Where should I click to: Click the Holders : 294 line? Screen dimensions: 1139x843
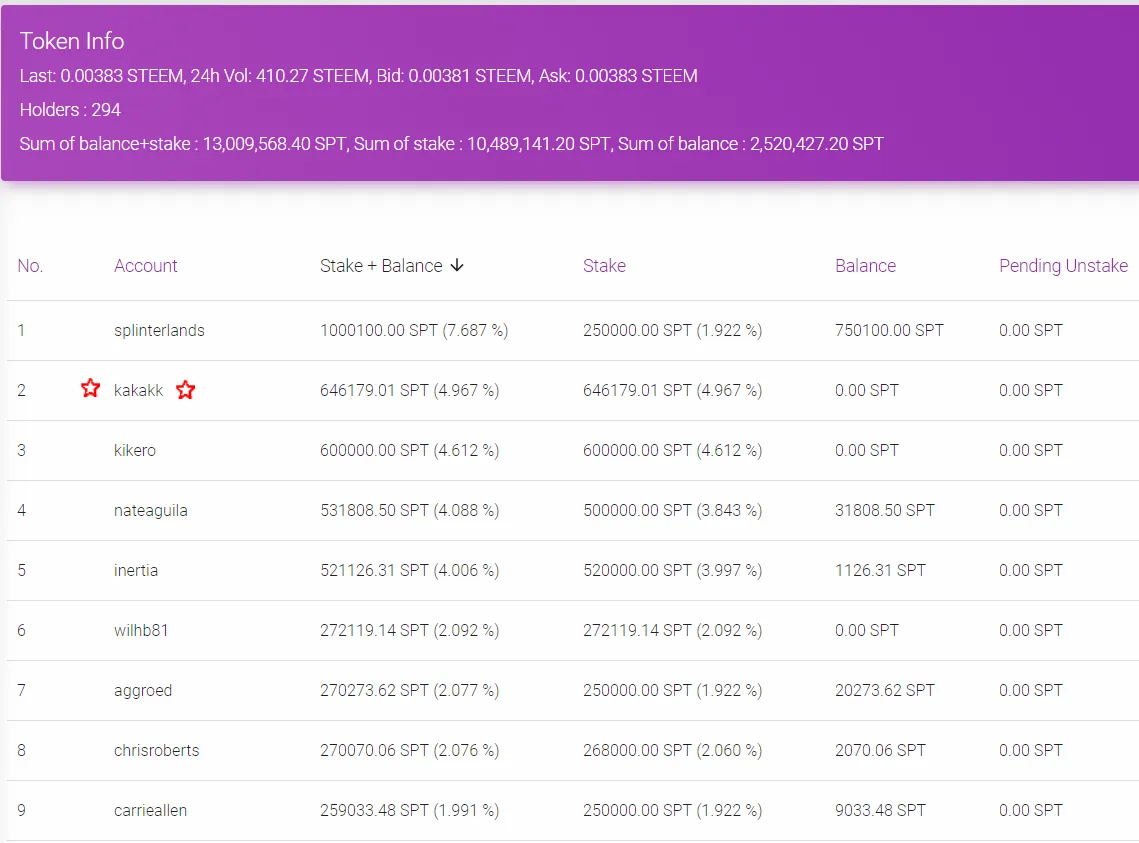point(70,110)
